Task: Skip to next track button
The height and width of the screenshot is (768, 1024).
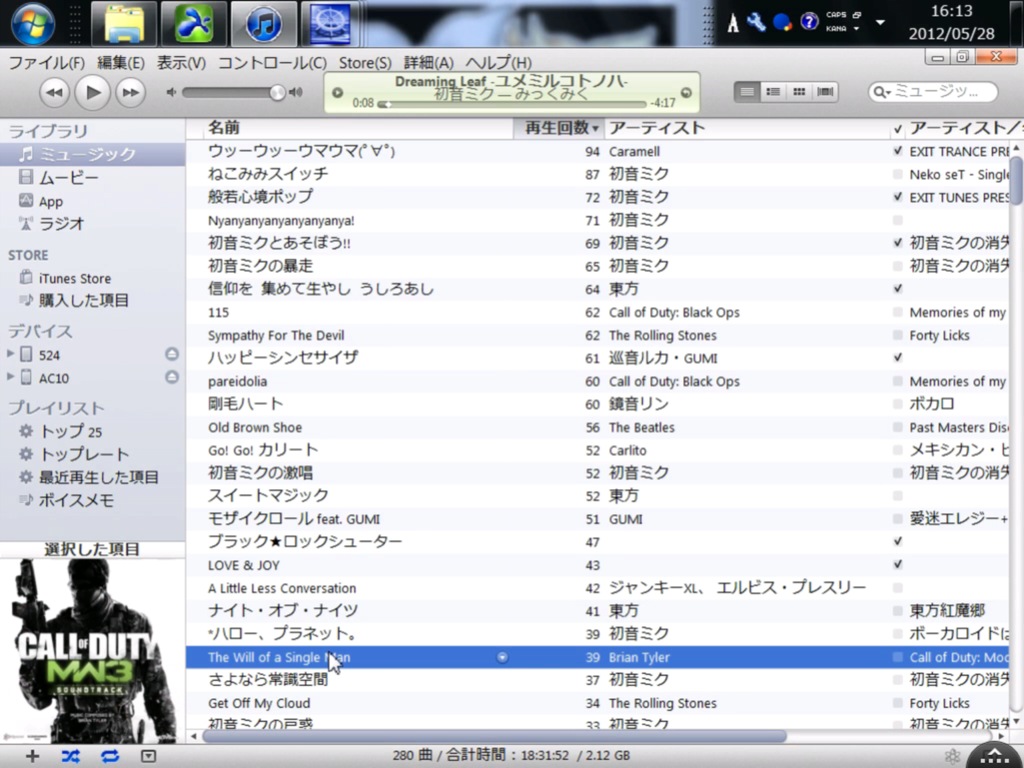Action: click(x=131, y=93)
